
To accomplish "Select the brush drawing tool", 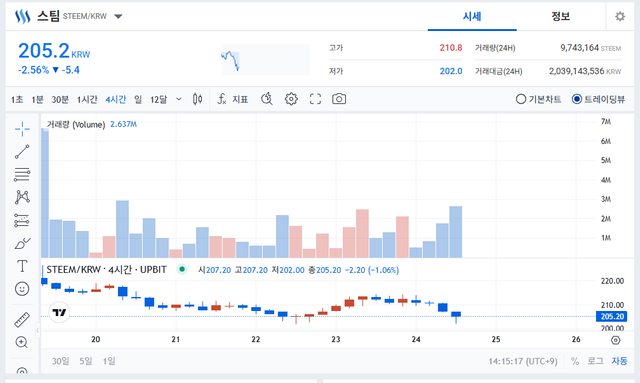I will (22, 243).
